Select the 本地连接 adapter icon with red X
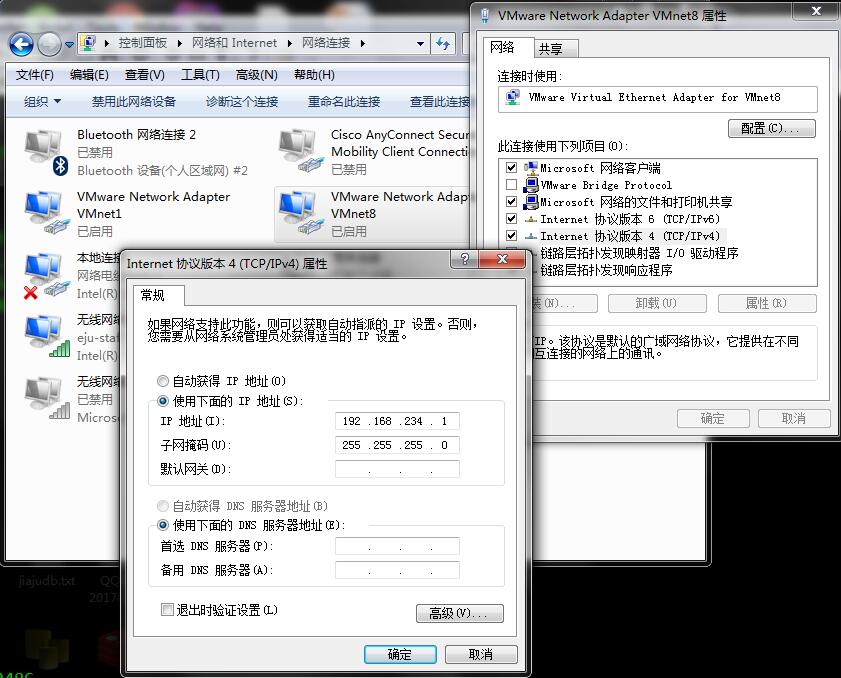The width and height of the screenshot is (841, 678). point(46,275)
